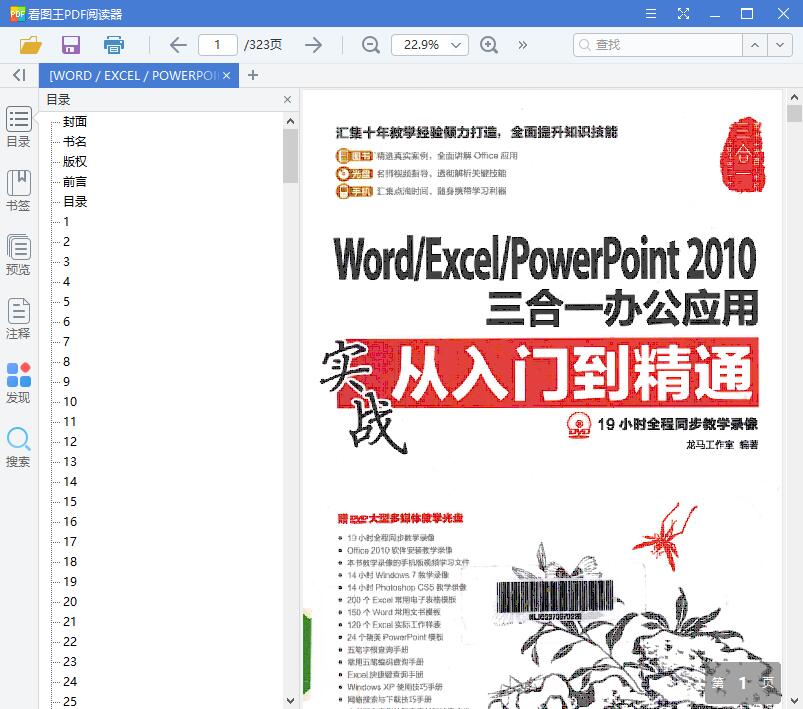Image resolution: width=803 pixels, height=709 pixels.
Task: Go to the next page arrow
Action: pyautogui.click(x=313, y=45)
